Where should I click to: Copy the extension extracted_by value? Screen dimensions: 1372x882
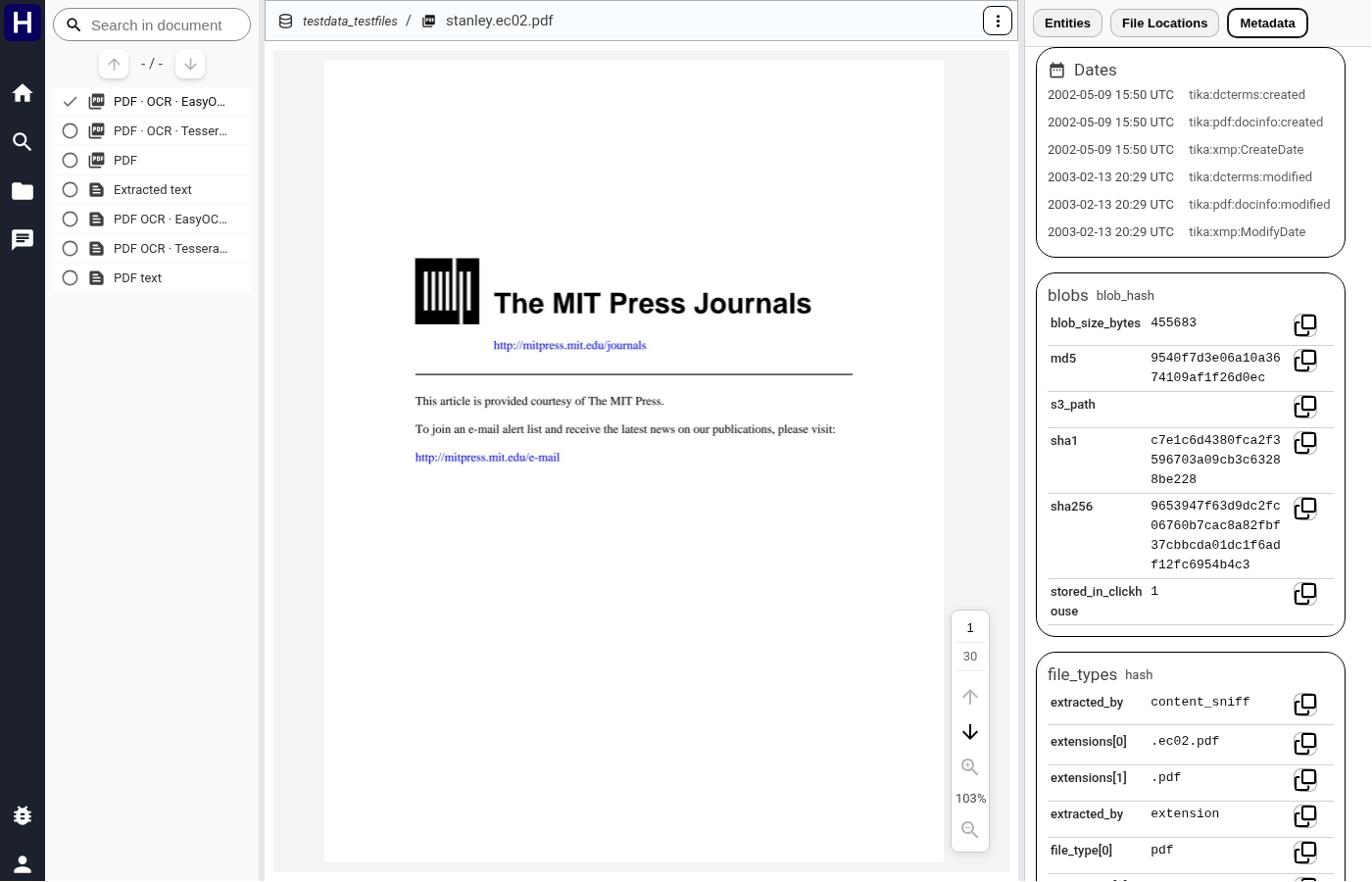click(x=1305, y=816)
